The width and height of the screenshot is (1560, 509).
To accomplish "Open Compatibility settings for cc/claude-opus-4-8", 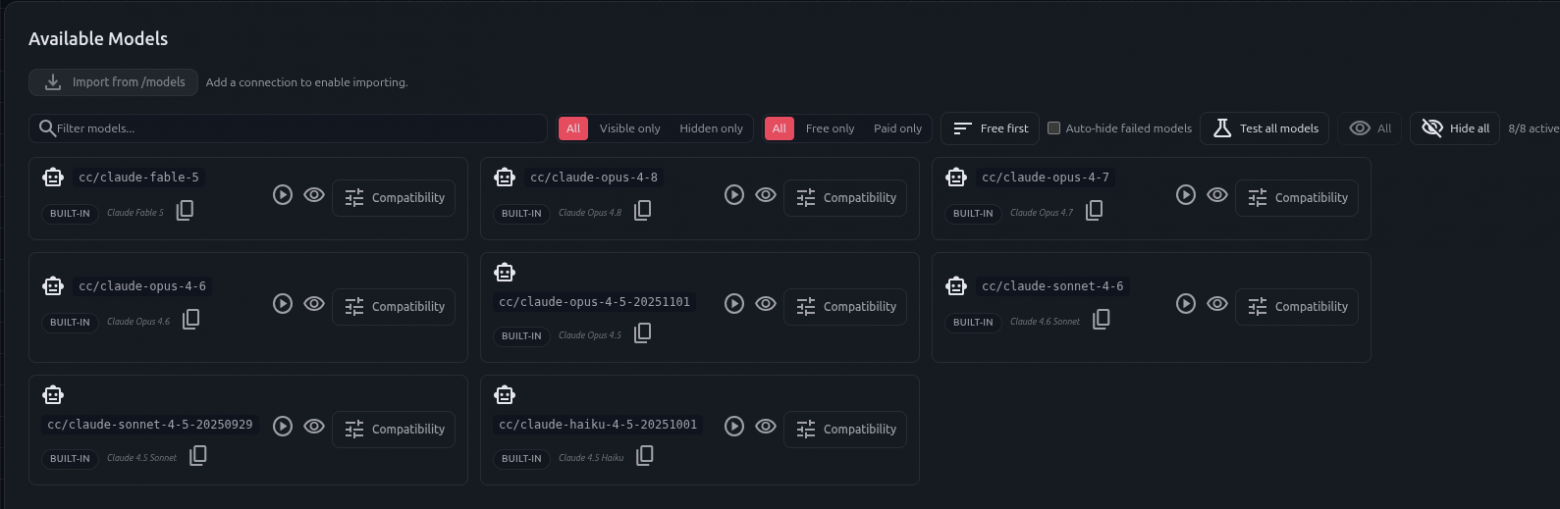I will [x=845, y=198].
